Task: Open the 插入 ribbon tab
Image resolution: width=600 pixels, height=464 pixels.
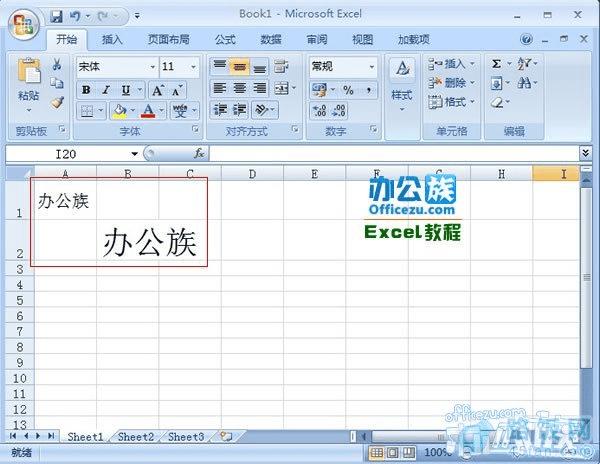Action: tap(112, 39)
